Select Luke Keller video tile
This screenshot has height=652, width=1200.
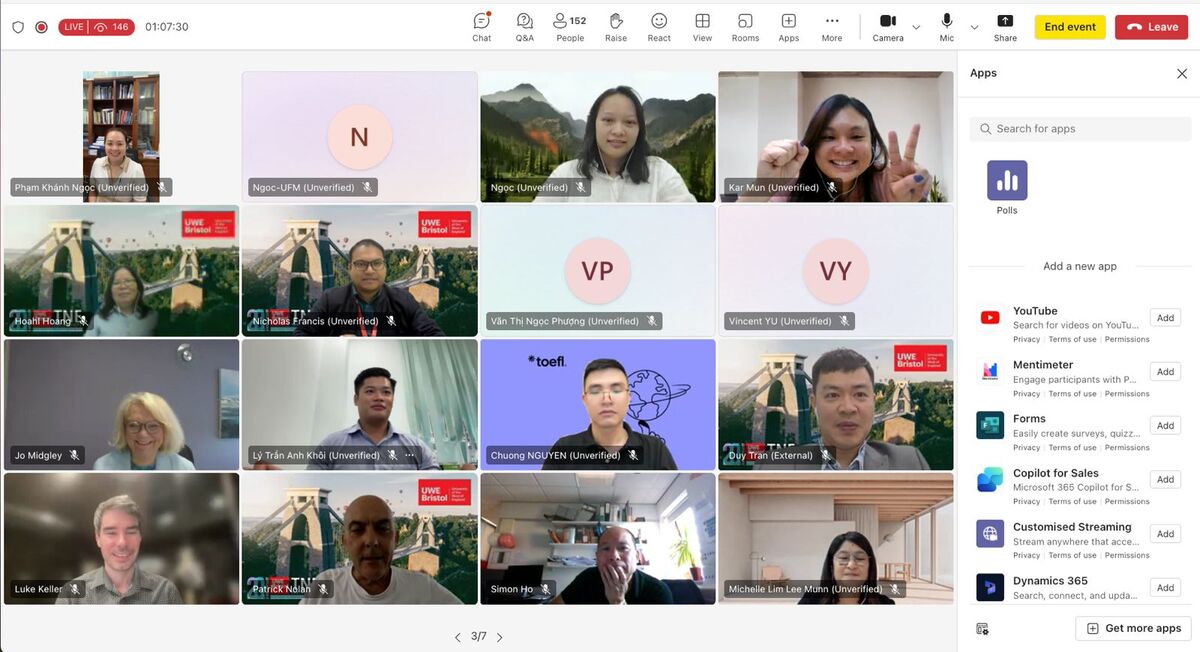tap(121, 538)
